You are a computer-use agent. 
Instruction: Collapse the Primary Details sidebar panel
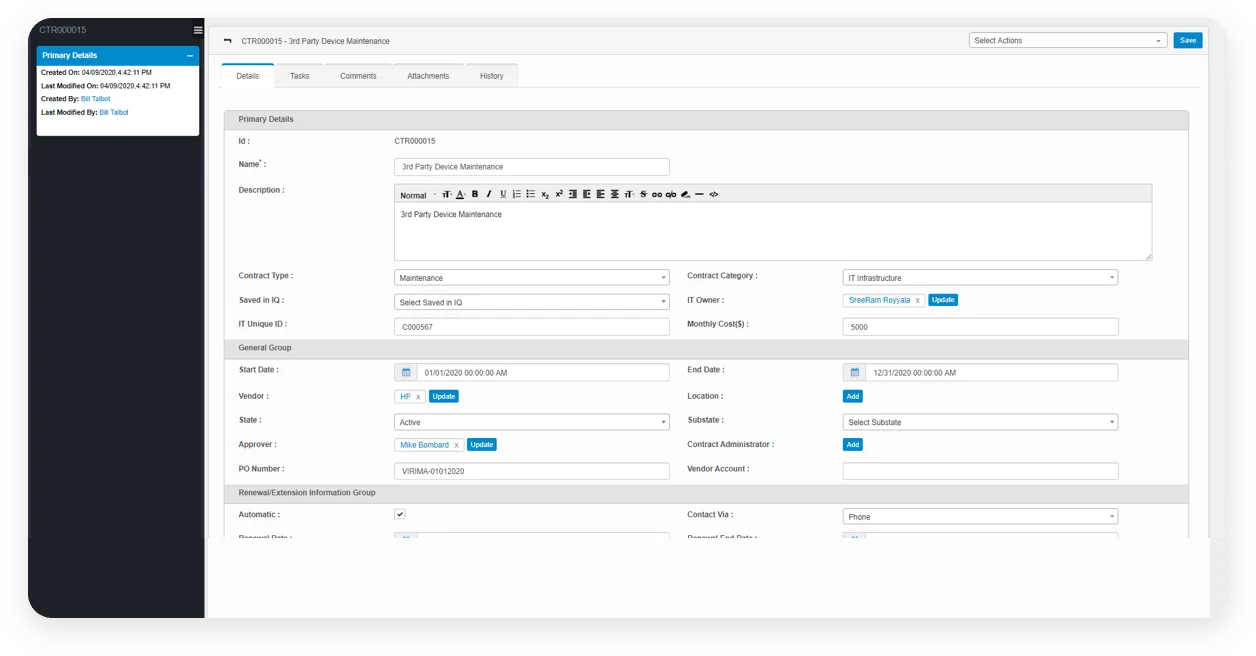tap(190, 56)
